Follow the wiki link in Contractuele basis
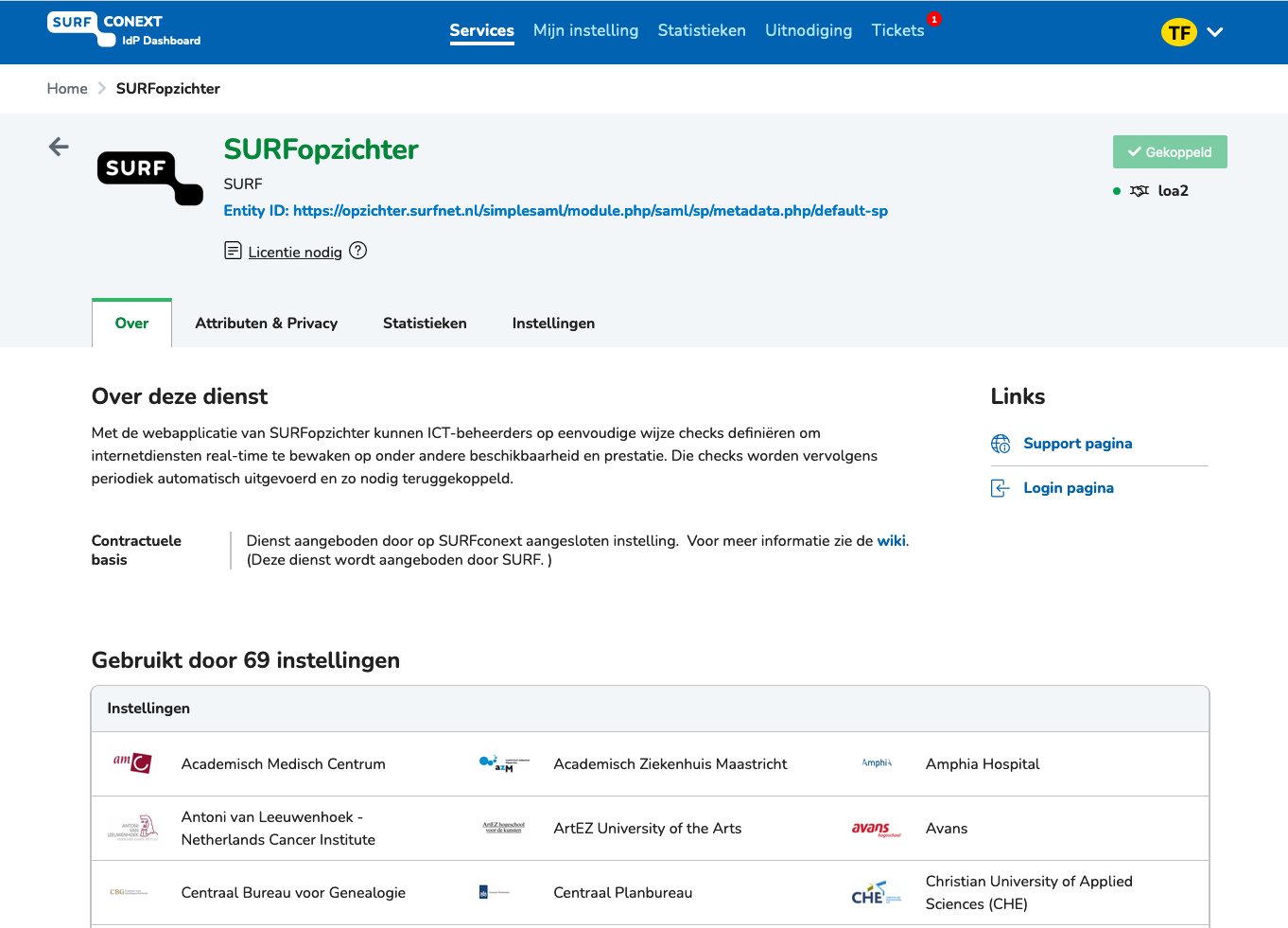 [891, 541]
